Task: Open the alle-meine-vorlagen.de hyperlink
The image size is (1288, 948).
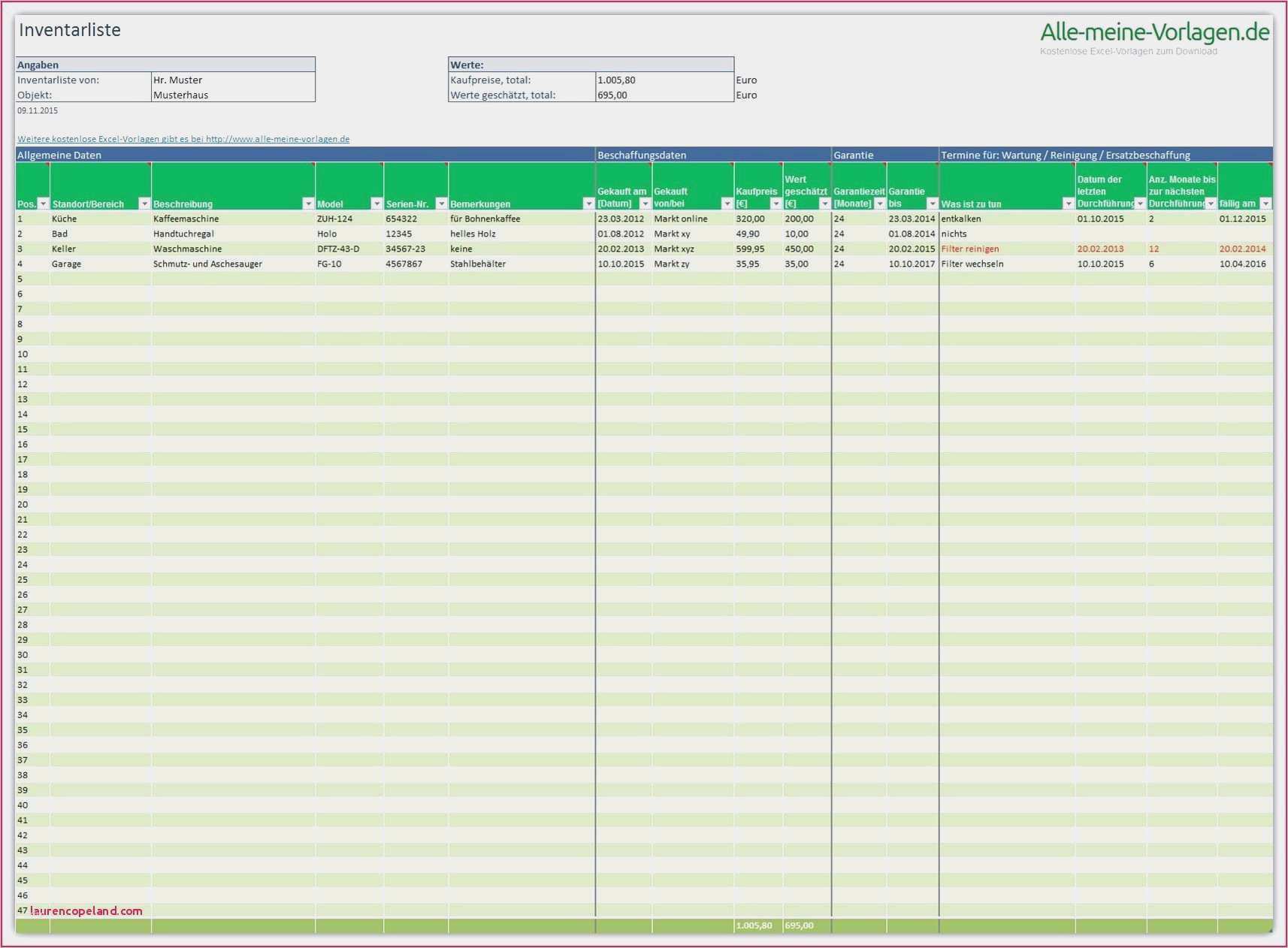Action: coord(183,139)
